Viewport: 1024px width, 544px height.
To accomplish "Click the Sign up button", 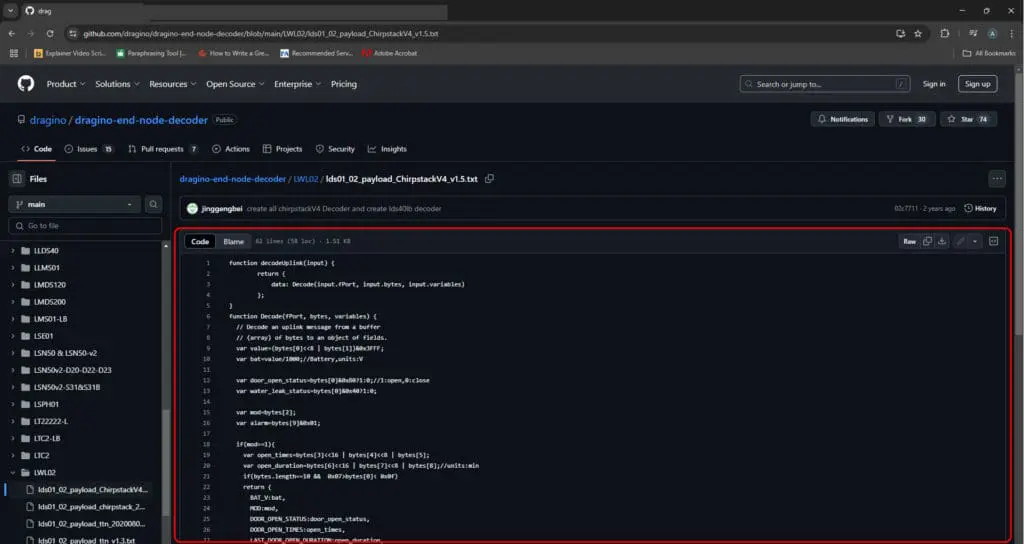I will pyautogui.click(x=977, y=84).
